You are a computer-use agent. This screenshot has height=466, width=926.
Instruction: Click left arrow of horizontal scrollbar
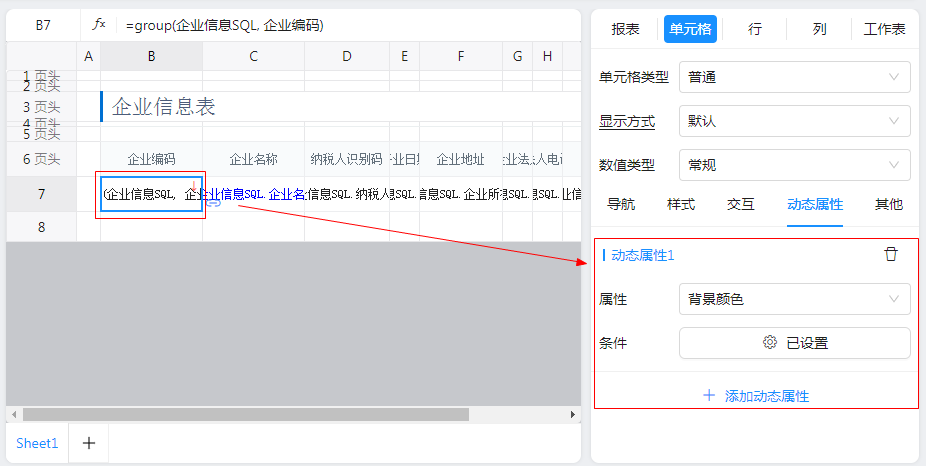click(13, 414)
